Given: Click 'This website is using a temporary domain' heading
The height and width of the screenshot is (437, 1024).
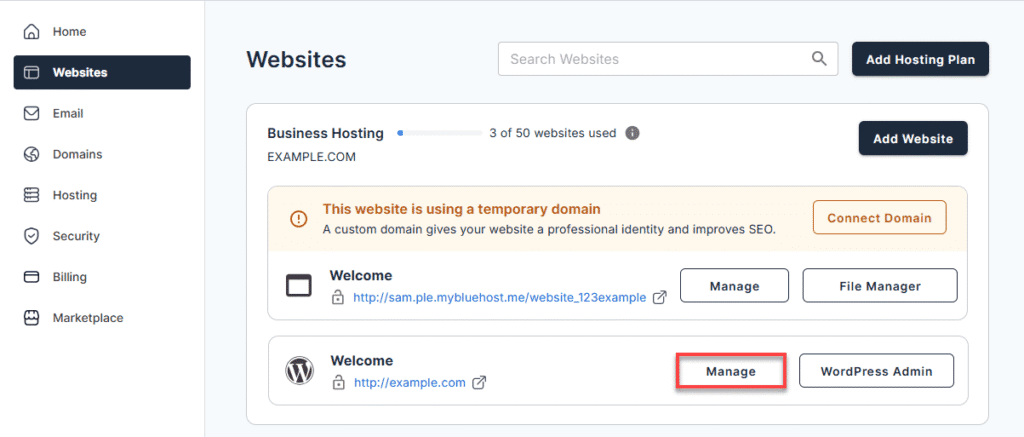Looking at the screenshot, I should [461, 210].
